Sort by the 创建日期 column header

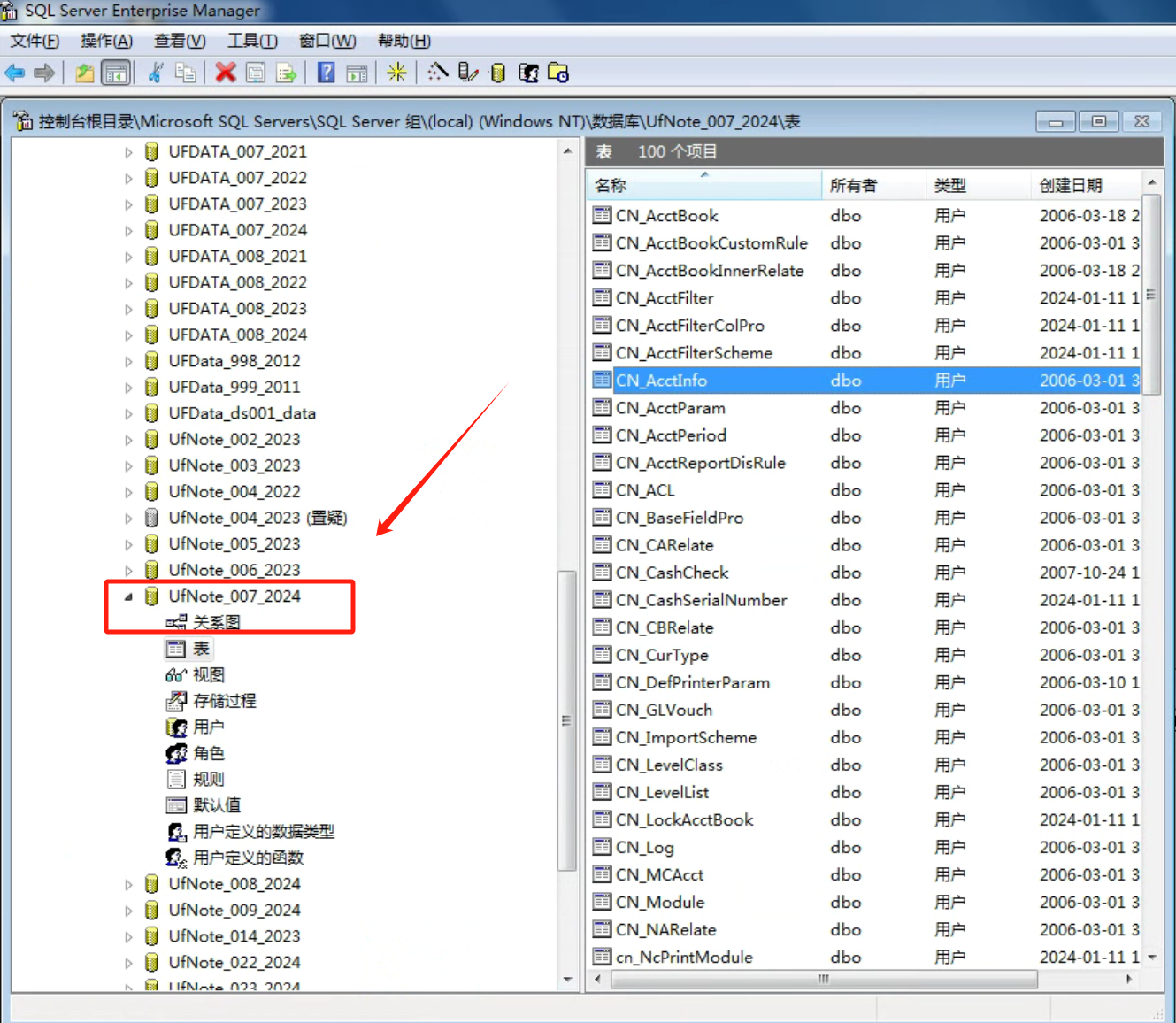[1071, 185]
